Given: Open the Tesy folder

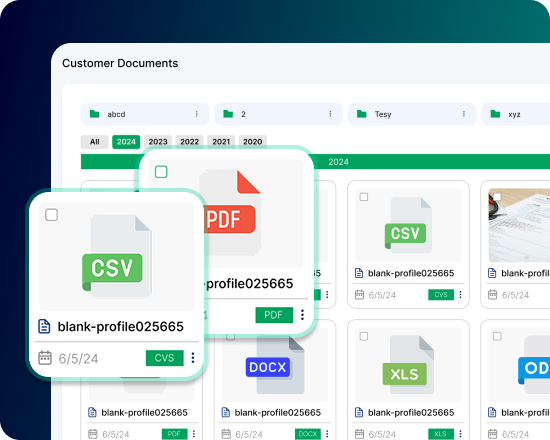Looking at the screenshot, I should click(x=412, y=114).
